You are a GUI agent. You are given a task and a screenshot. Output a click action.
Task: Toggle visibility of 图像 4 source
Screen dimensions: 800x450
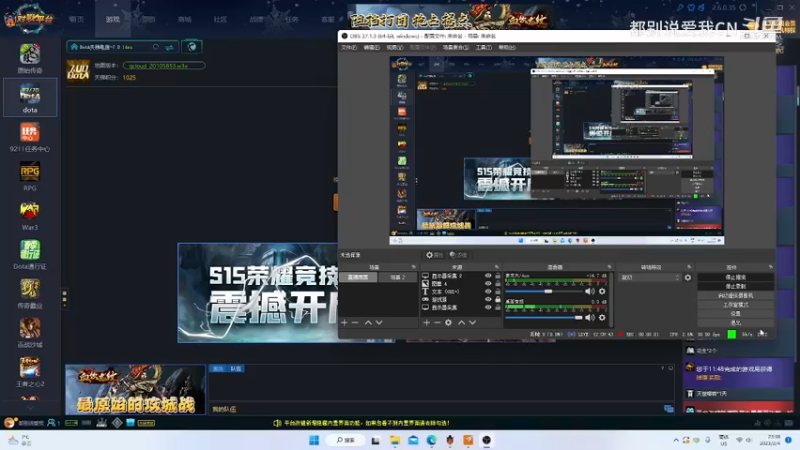pyautogui.click(x=488, y=284)
